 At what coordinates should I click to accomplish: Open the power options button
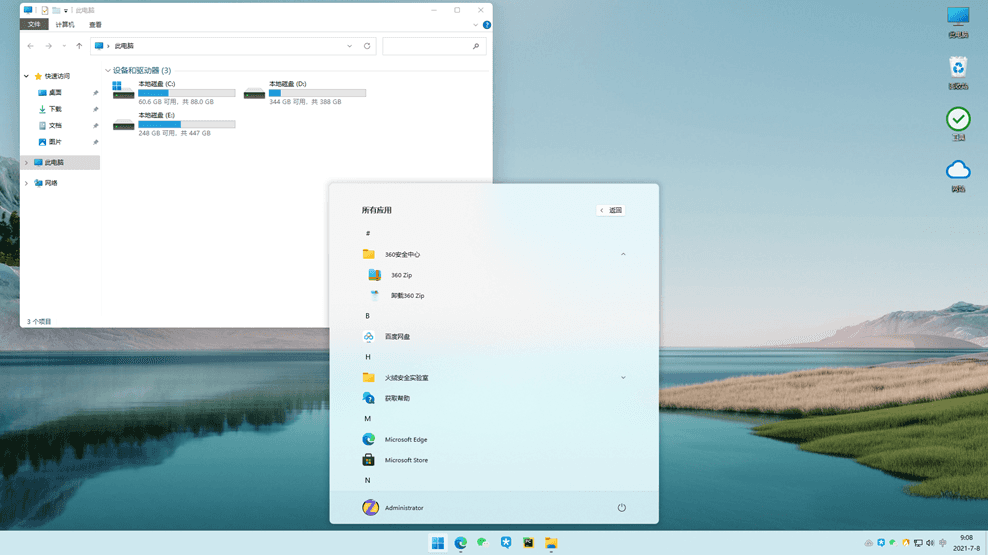point(621,507)
